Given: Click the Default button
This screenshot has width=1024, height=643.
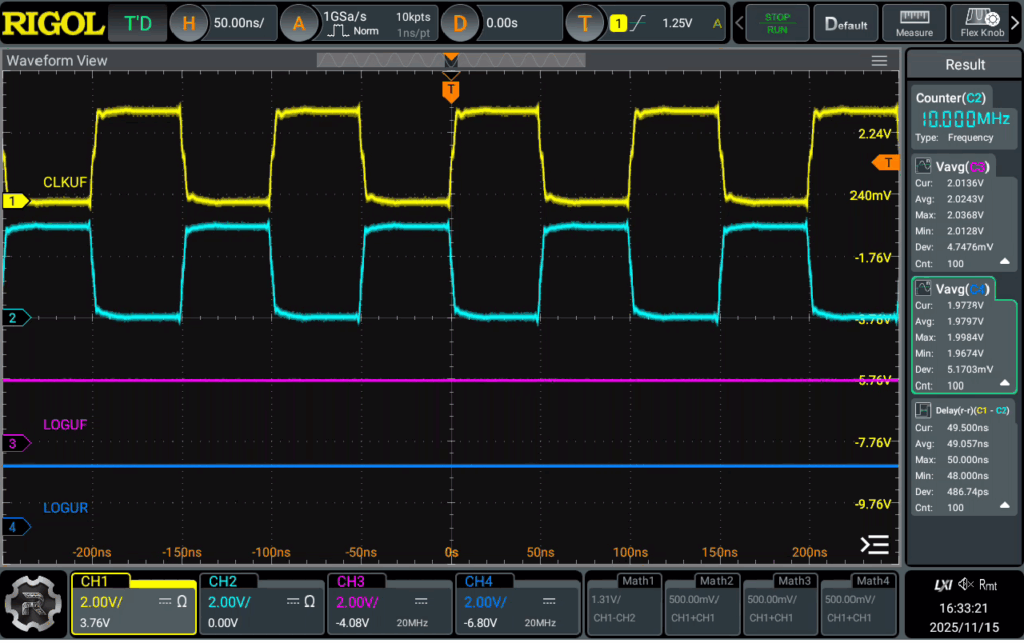Looking at the screenshot, I should tap(846, 24).
